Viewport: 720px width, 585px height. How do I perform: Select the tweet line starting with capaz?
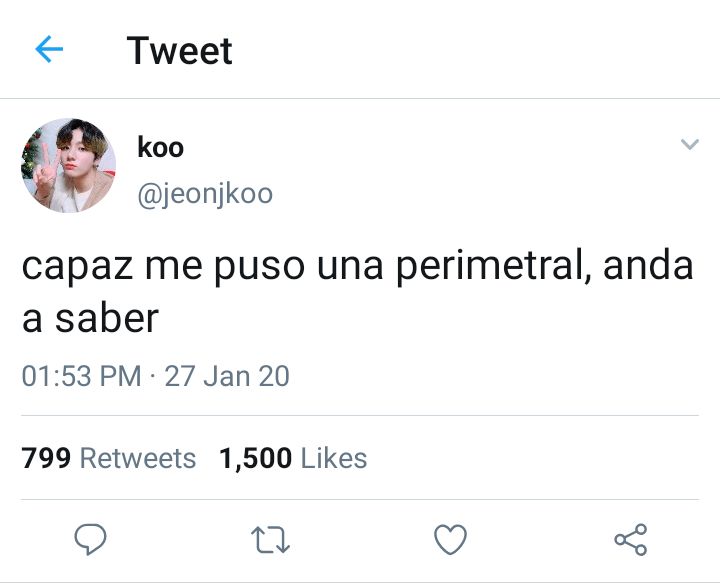point(358,267)
